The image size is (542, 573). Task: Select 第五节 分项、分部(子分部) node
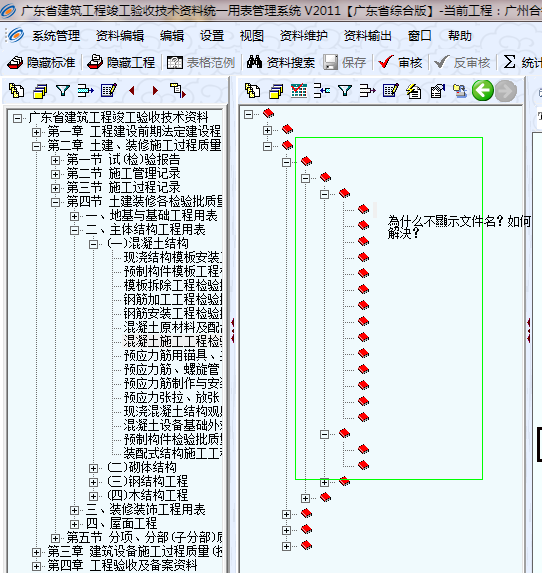(144, 538)
